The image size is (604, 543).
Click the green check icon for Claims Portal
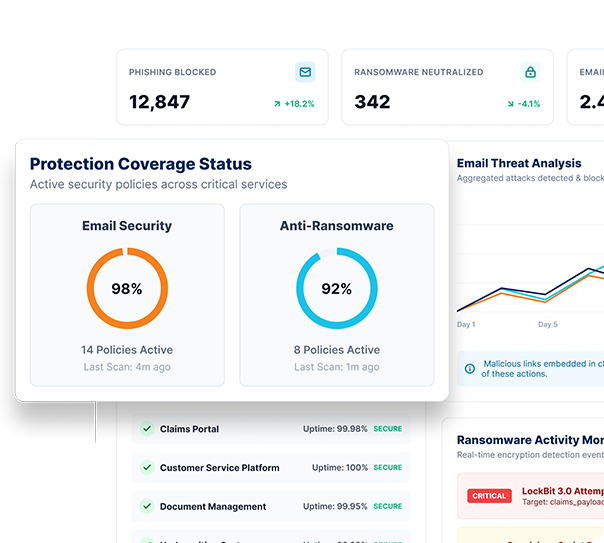click(x=147, y=429)
